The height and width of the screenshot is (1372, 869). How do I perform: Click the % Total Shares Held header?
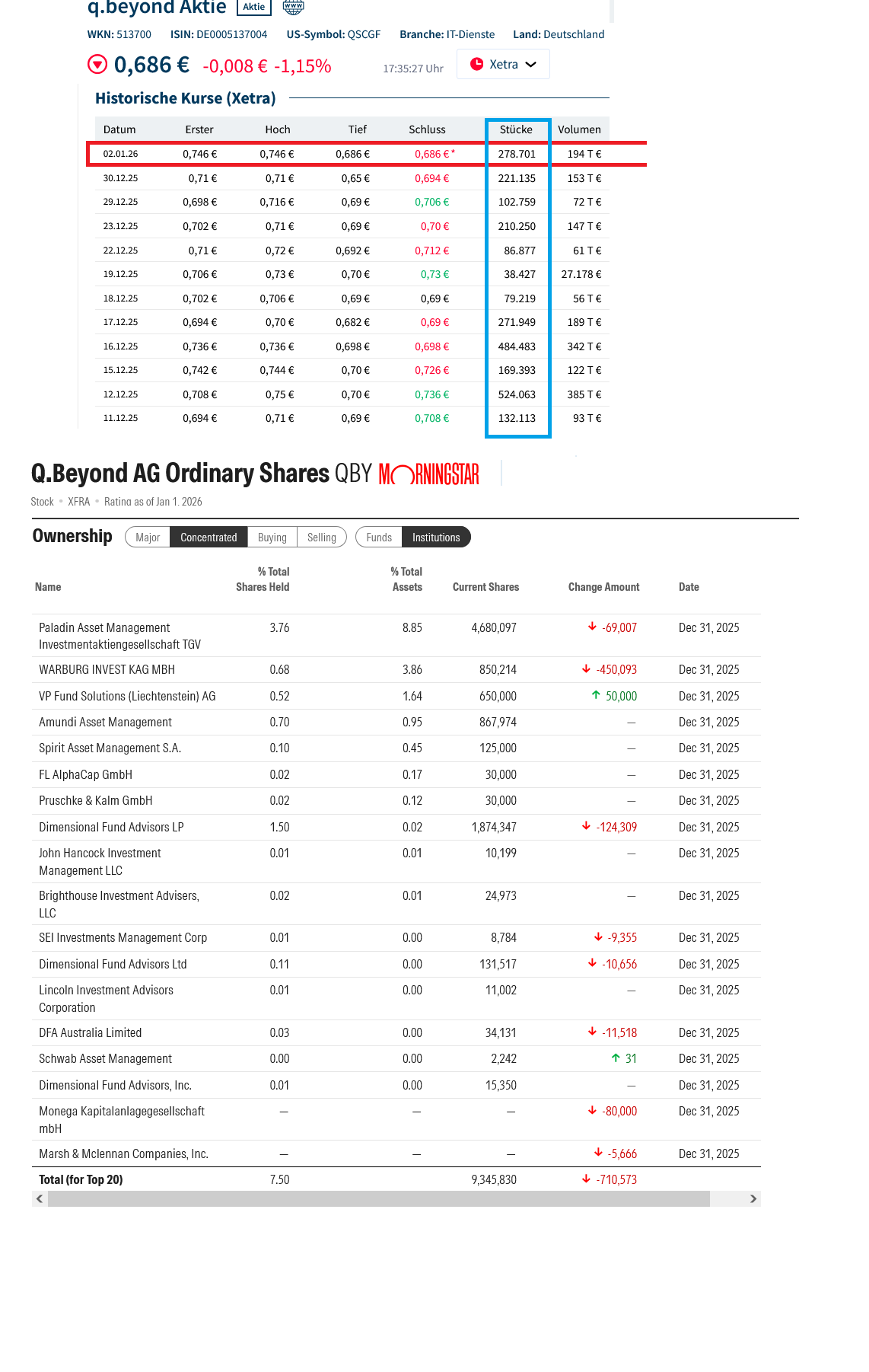[263, 579]
